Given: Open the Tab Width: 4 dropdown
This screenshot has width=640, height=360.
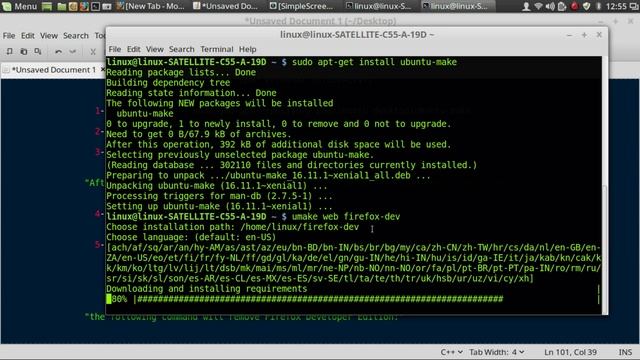Looking at the screenshot, I should coord(497,352).
